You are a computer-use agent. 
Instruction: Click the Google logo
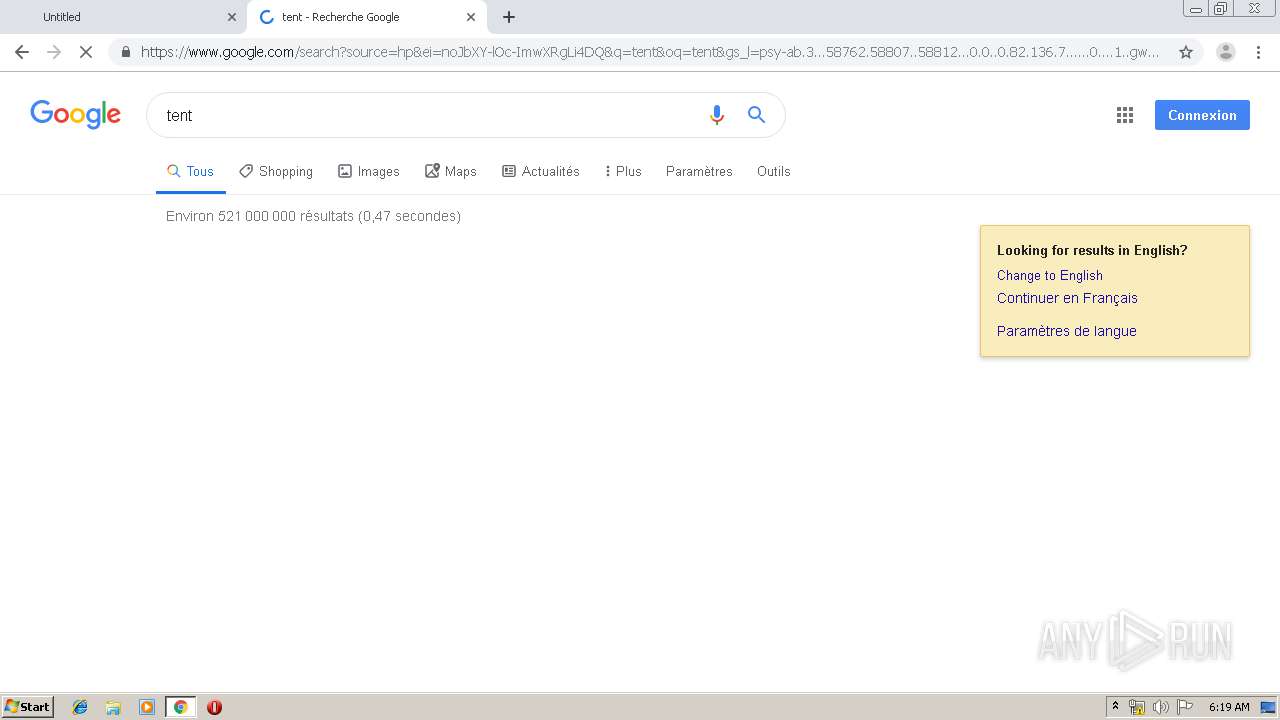[76, 114]
